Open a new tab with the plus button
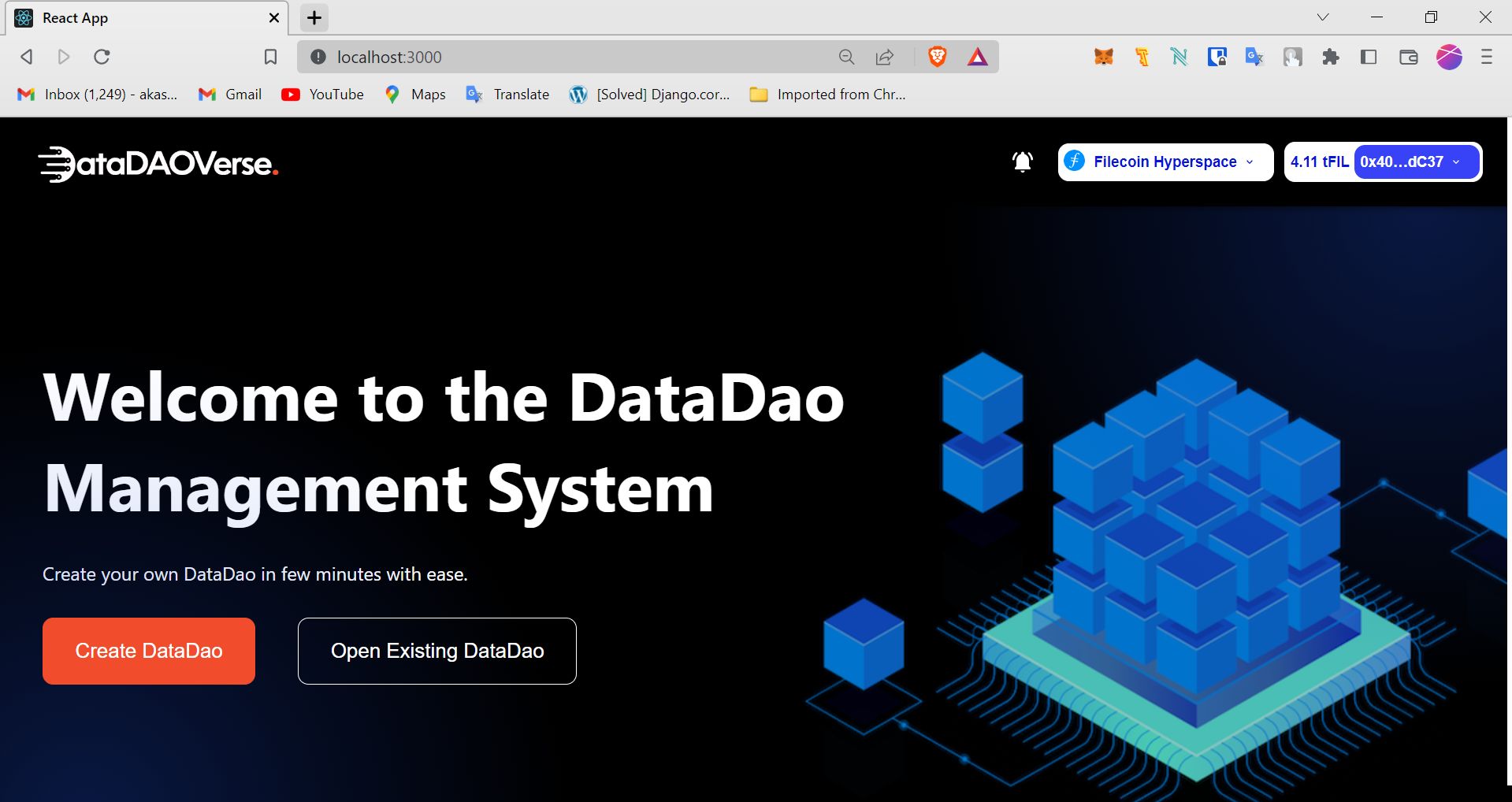Viewport: 1512px width, 802px height. coord(314,17)
